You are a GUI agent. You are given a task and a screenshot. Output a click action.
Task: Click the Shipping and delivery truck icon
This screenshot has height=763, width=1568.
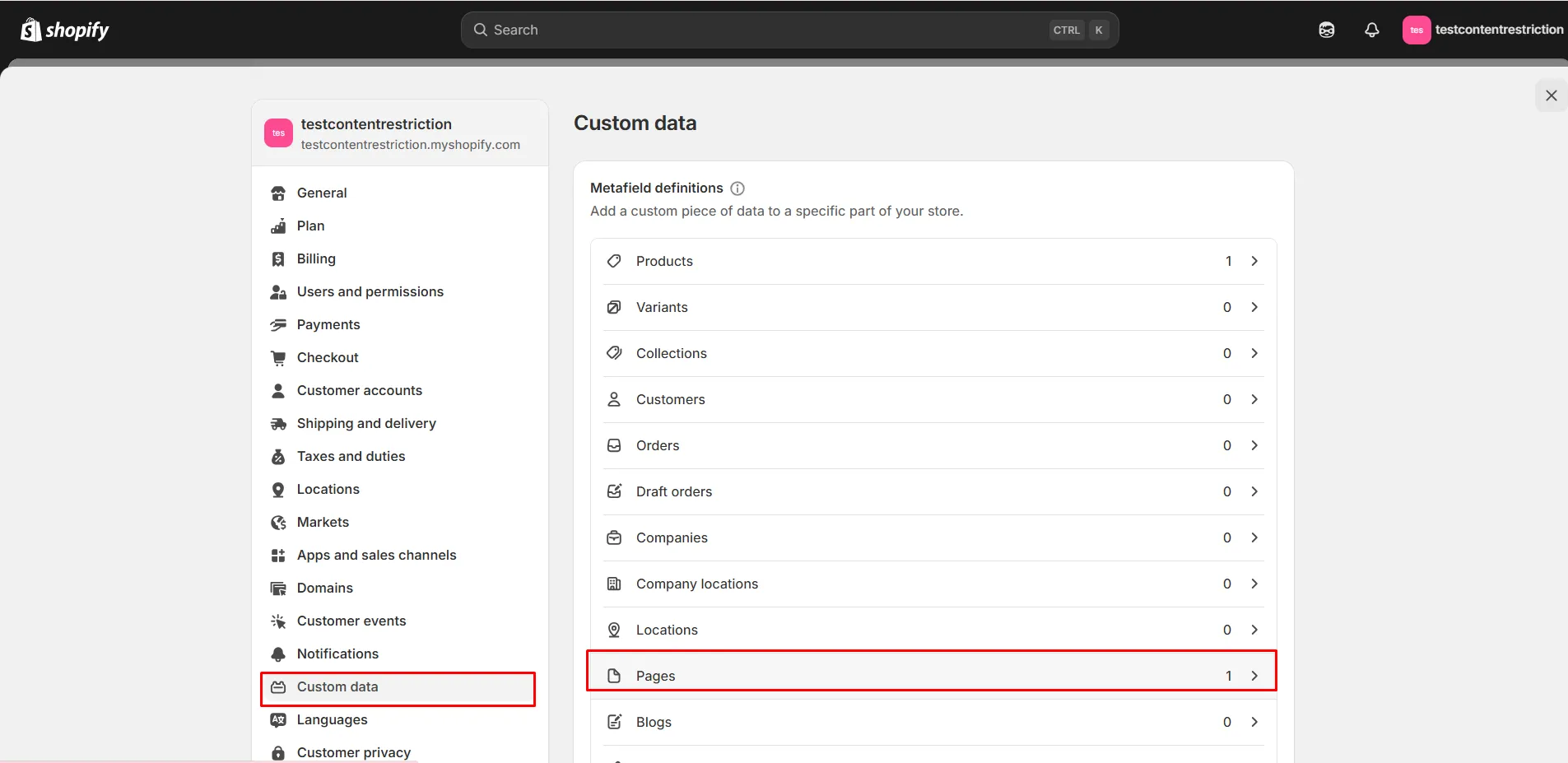click(278, 423)
